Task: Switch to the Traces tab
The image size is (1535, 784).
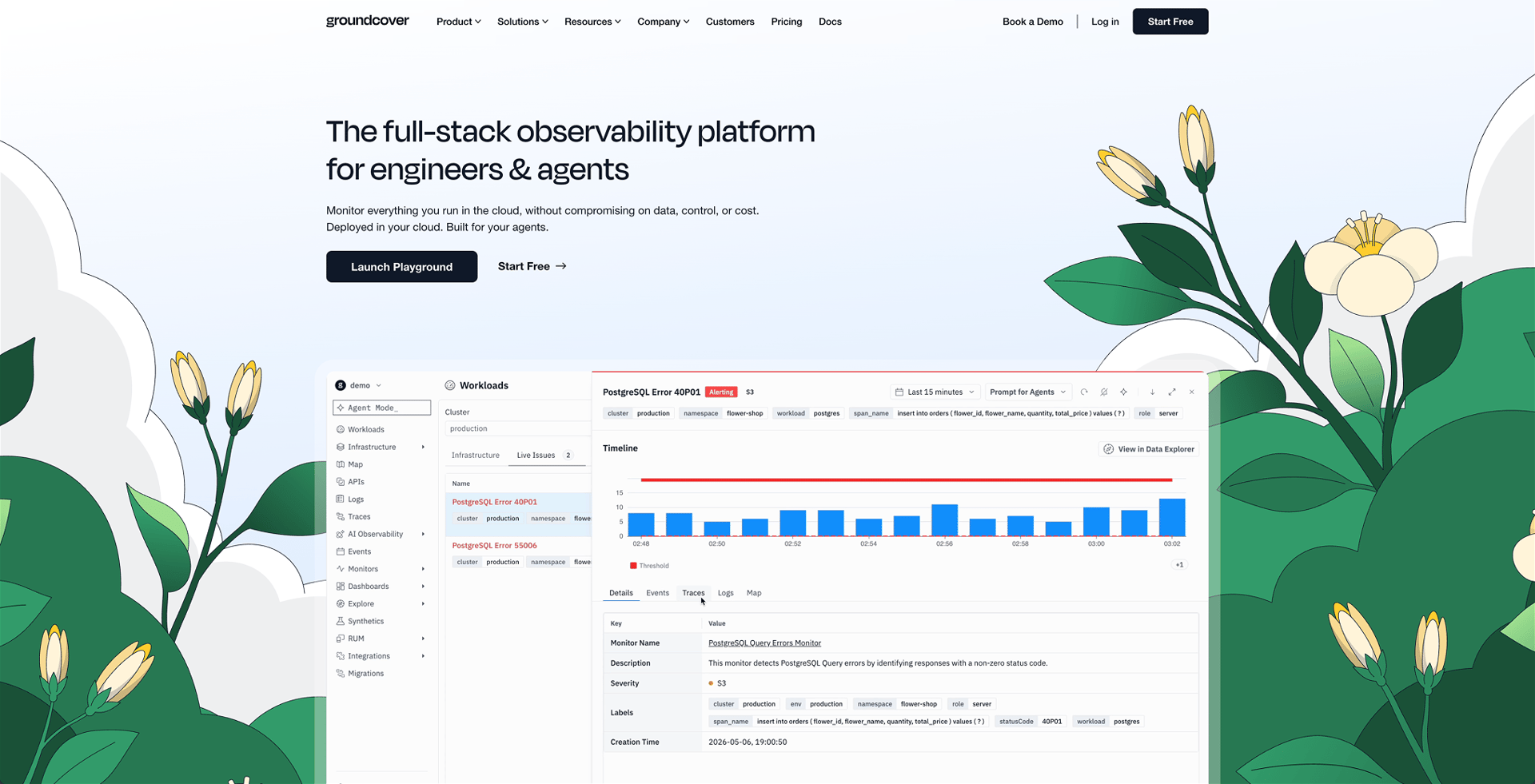Action: 693,593
